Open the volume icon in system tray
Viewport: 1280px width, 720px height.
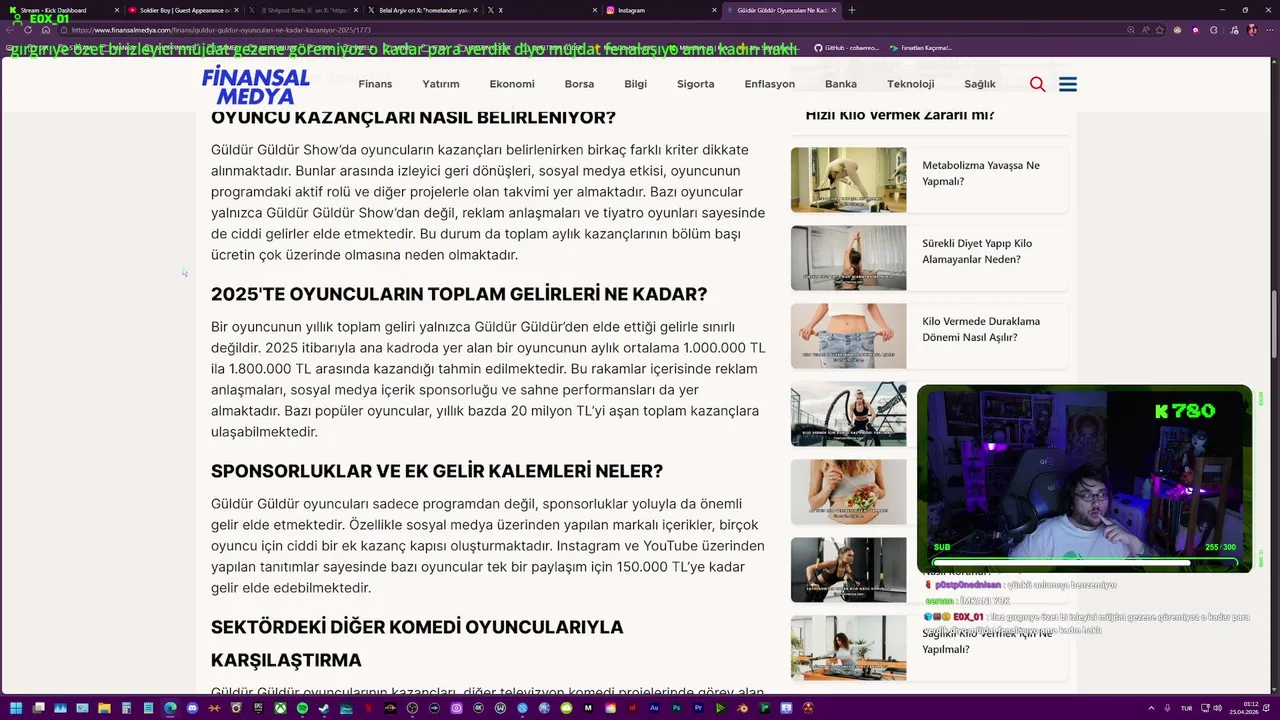click(x=1217, y=708)
